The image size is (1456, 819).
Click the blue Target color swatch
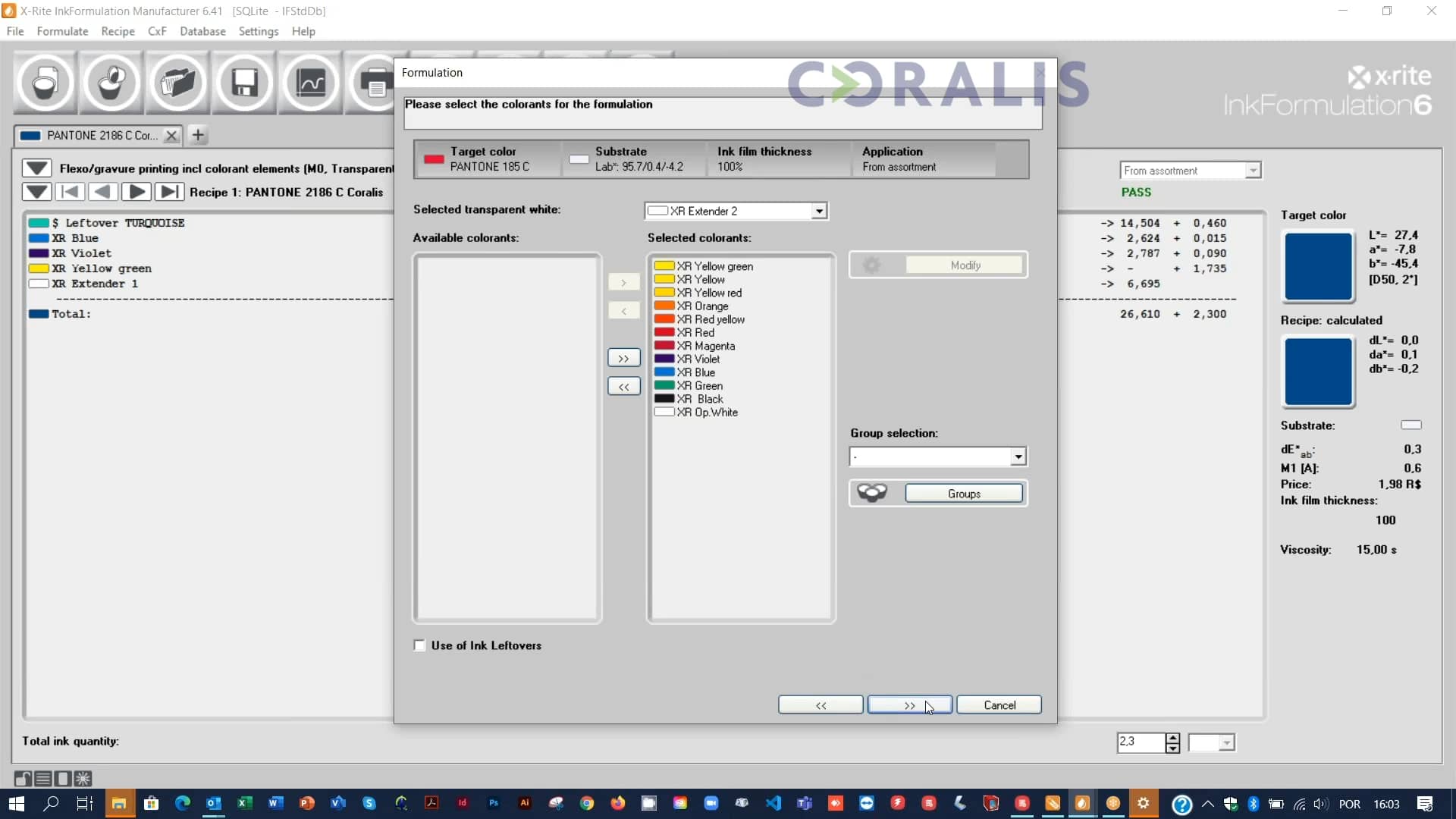[x=1318, y=266]
